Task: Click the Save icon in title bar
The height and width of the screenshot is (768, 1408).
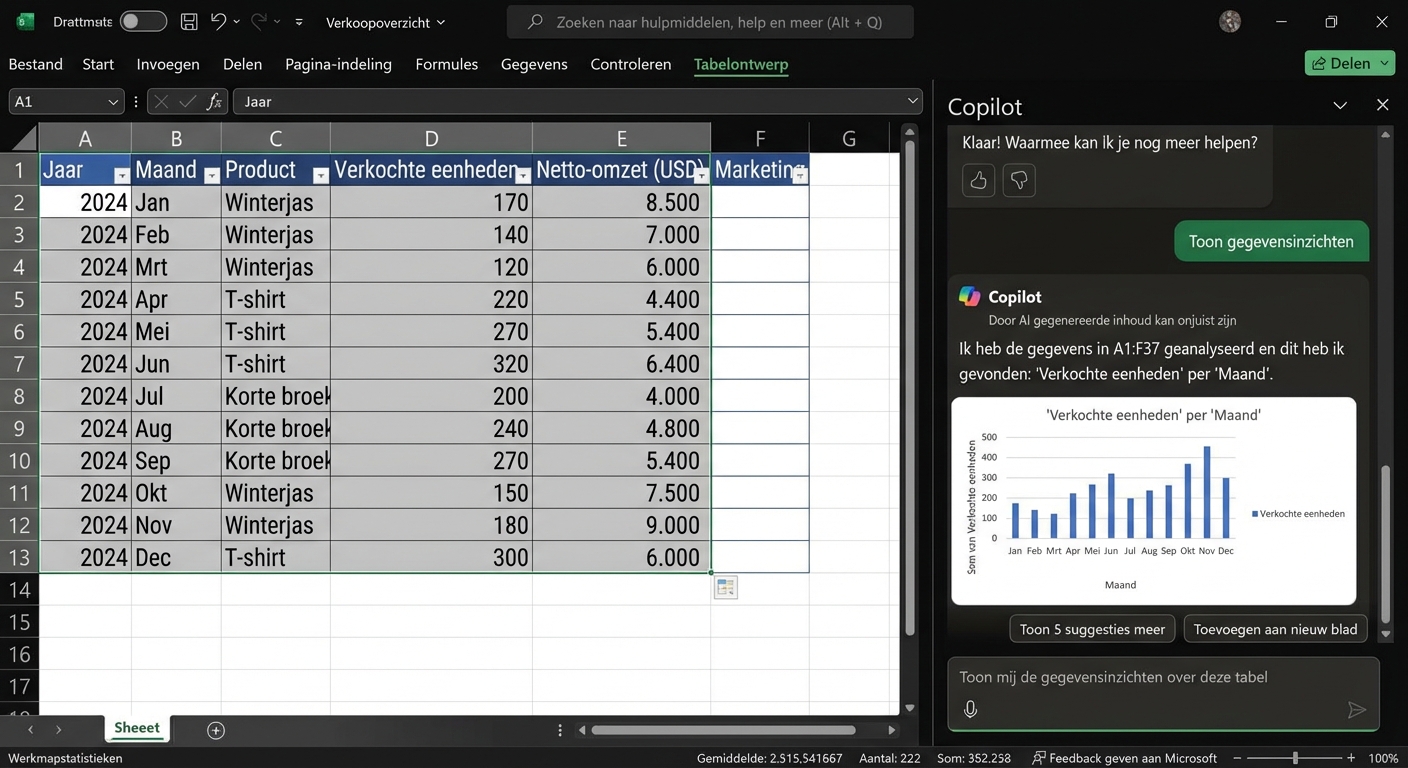Action: [188, 21]
